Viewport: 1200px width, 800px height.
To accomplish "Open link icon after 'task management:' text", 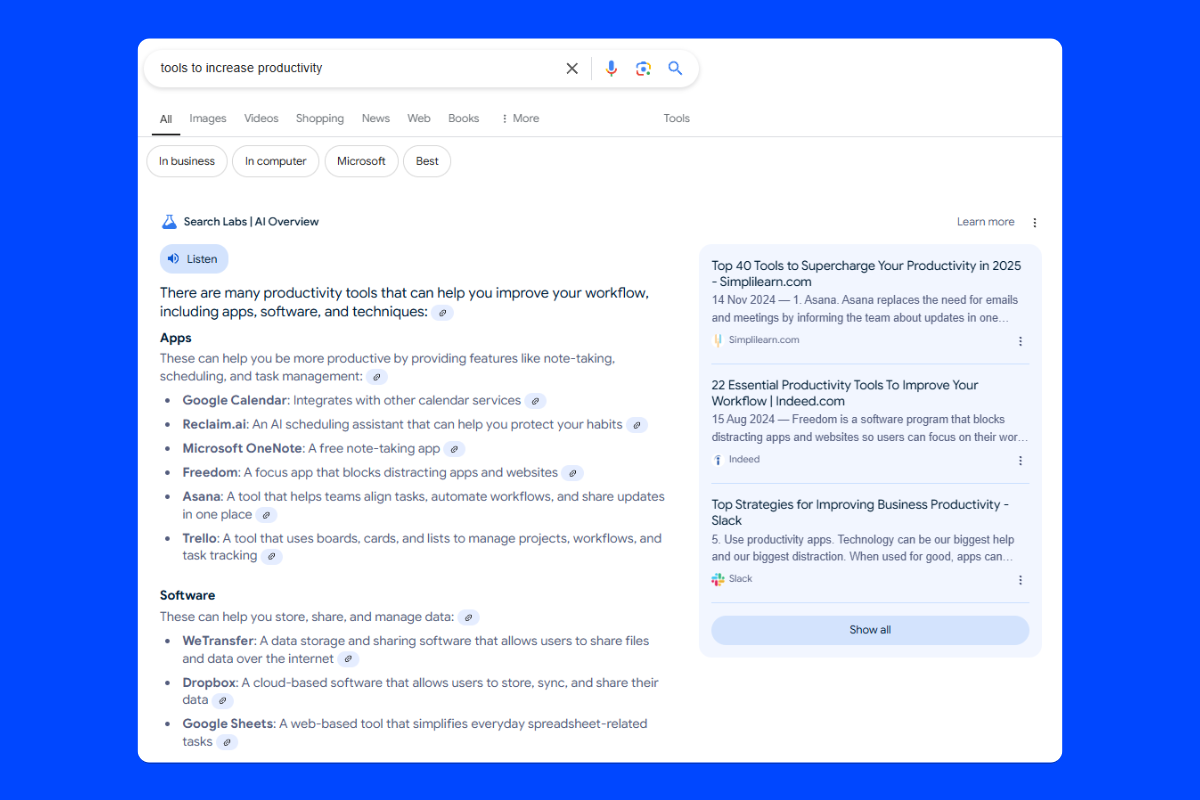I will tap(377, 377).
